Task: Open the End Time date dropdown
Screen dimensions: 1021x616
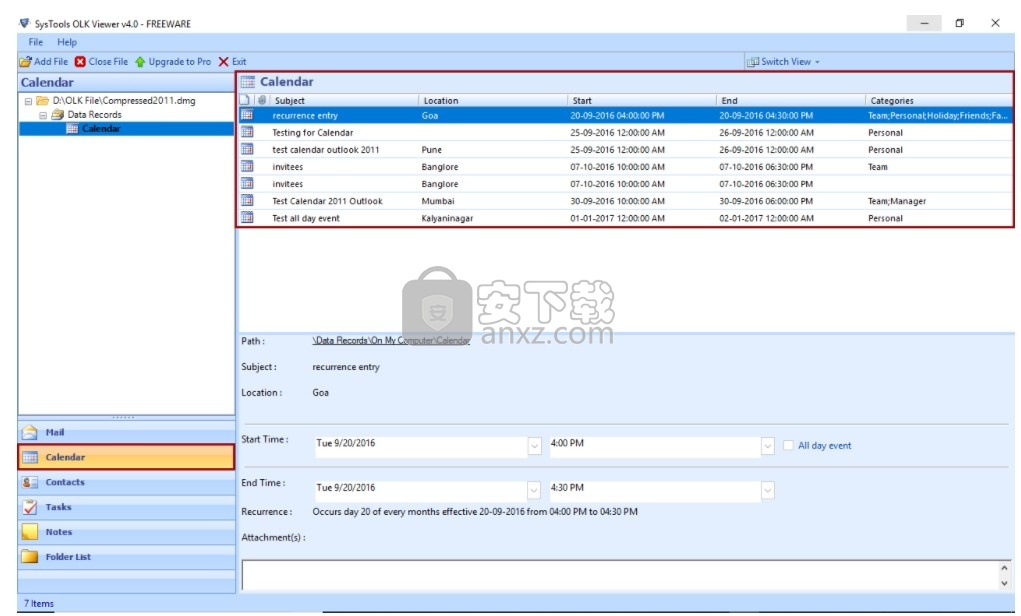Action: tap(534, 490)
